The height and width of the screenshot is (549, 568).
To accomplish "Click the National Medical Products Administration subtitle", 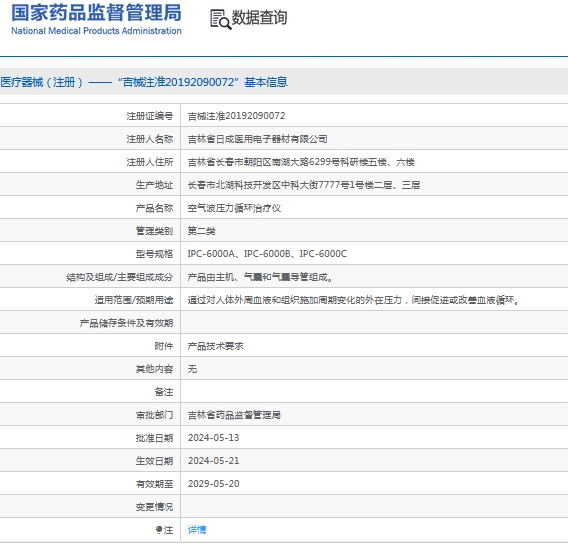I will [x=96, y=31].
